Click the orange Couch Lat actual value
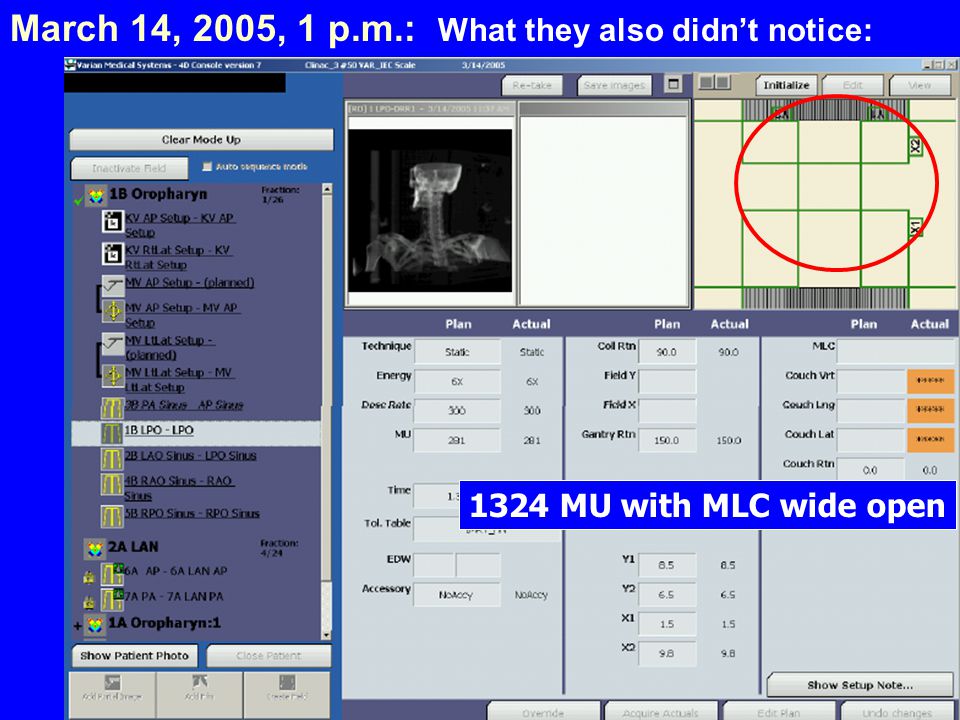960x720 pixels. 930,440
